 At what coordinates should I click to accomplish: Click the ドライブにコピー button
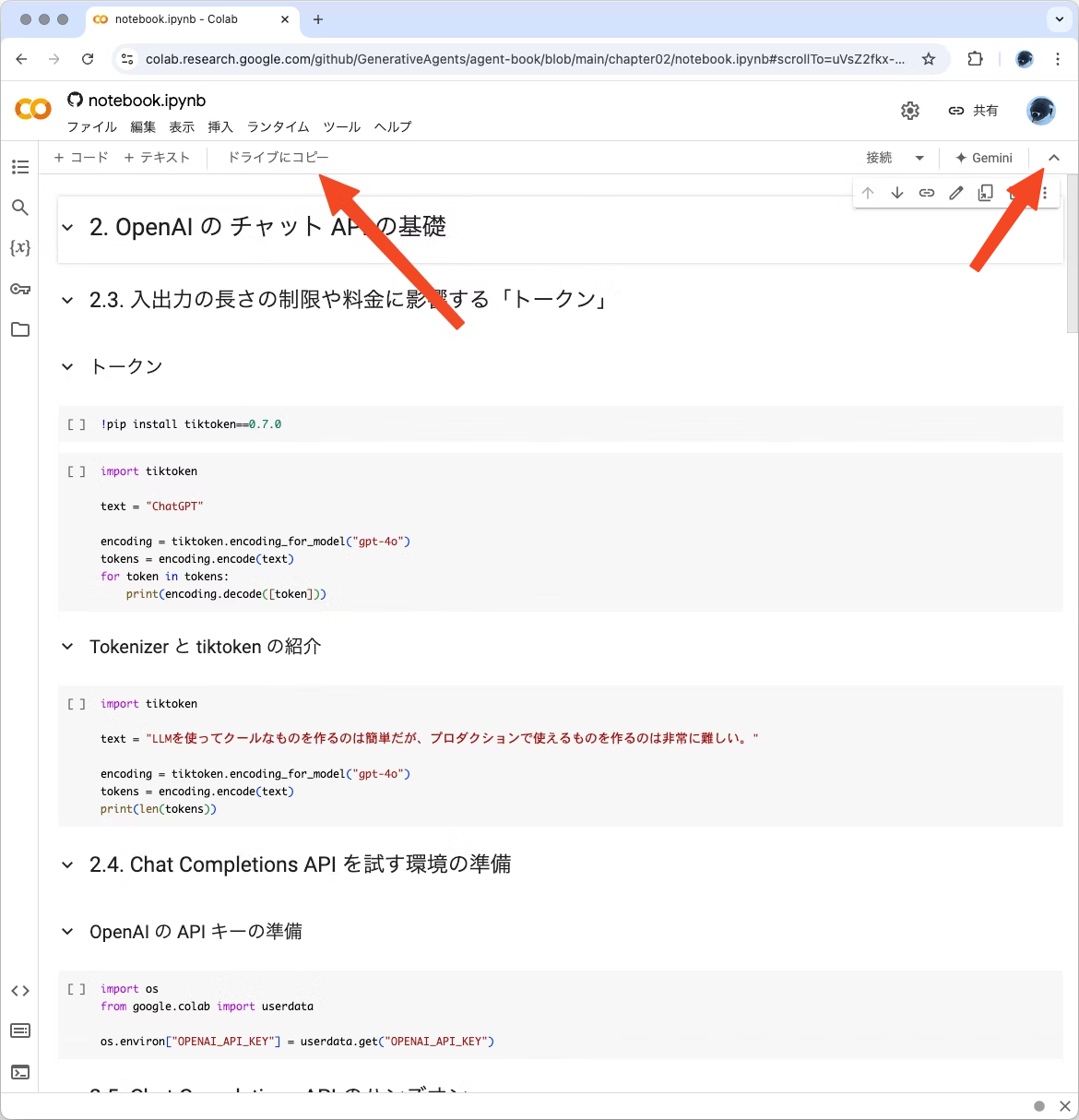coord(278,157)
